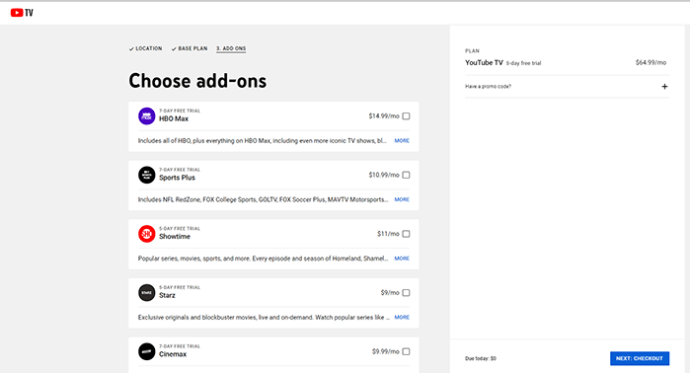Click the Sports Plus channel icon
The width and height of the screenshot is (690, 373).
tap(147, 175)
